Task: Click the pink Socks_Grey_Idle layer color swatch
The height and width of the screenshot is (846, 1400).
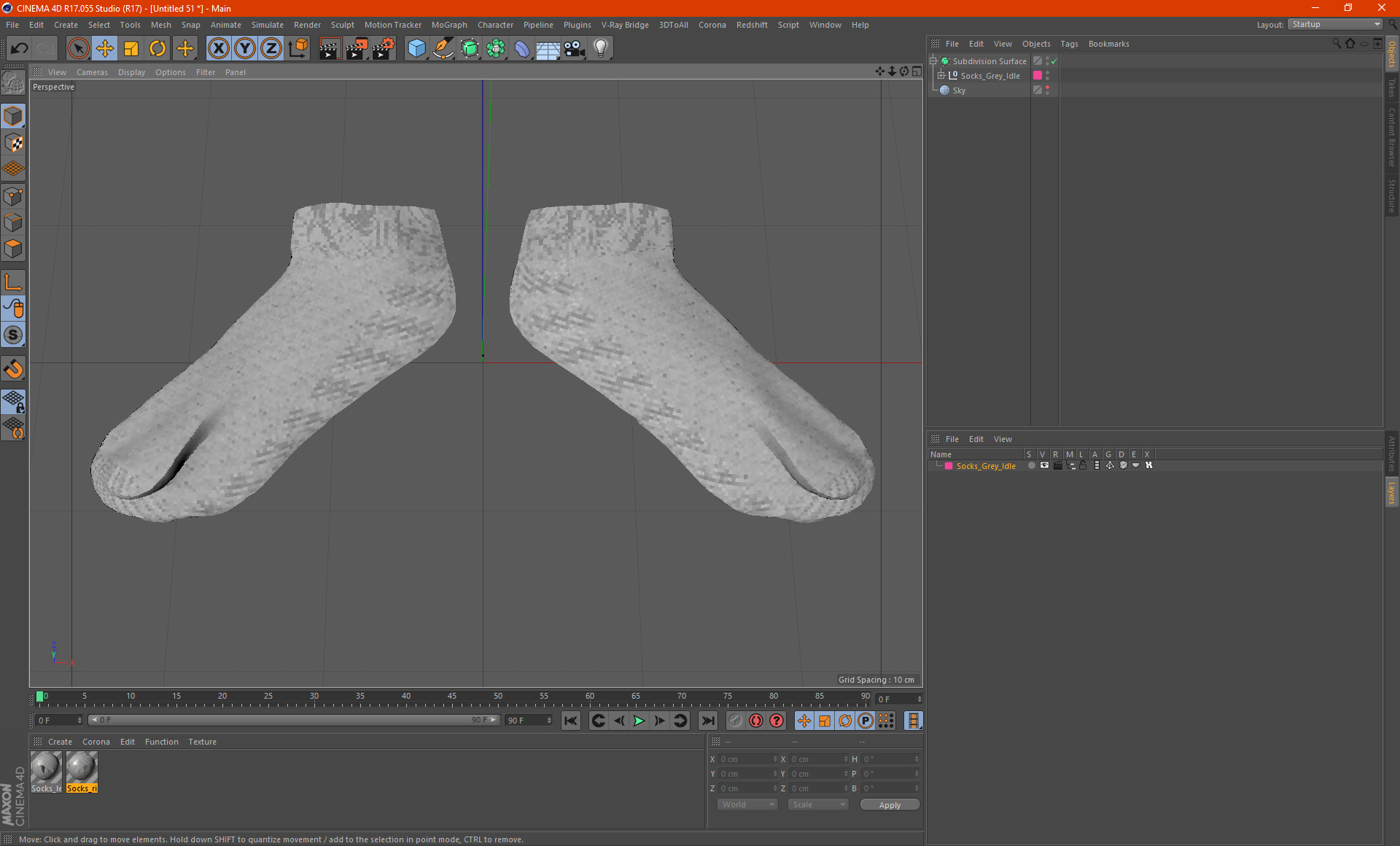Action: [949, 466]
